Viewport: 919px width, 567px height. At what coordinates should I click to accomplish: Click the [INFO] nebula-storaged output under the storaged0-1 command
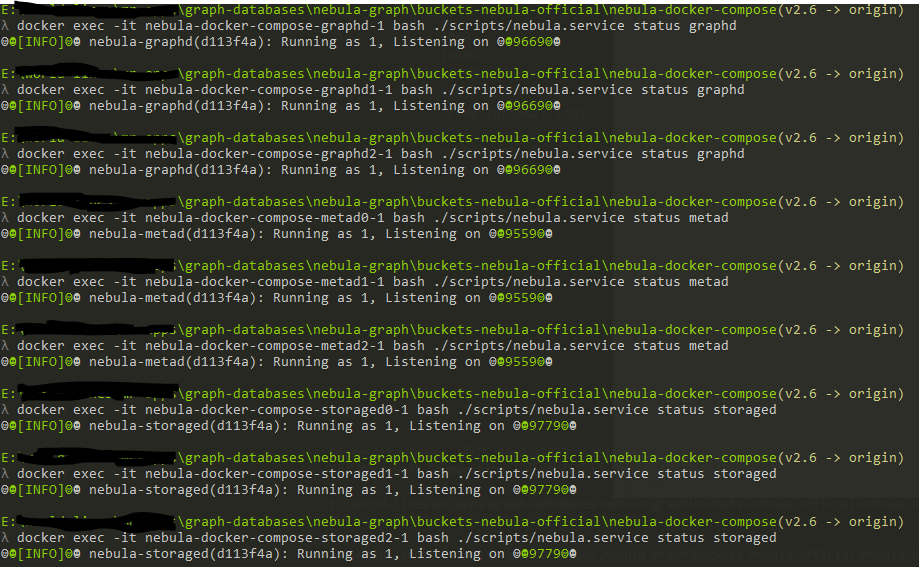pyautogui.click(x=289, y=425)
